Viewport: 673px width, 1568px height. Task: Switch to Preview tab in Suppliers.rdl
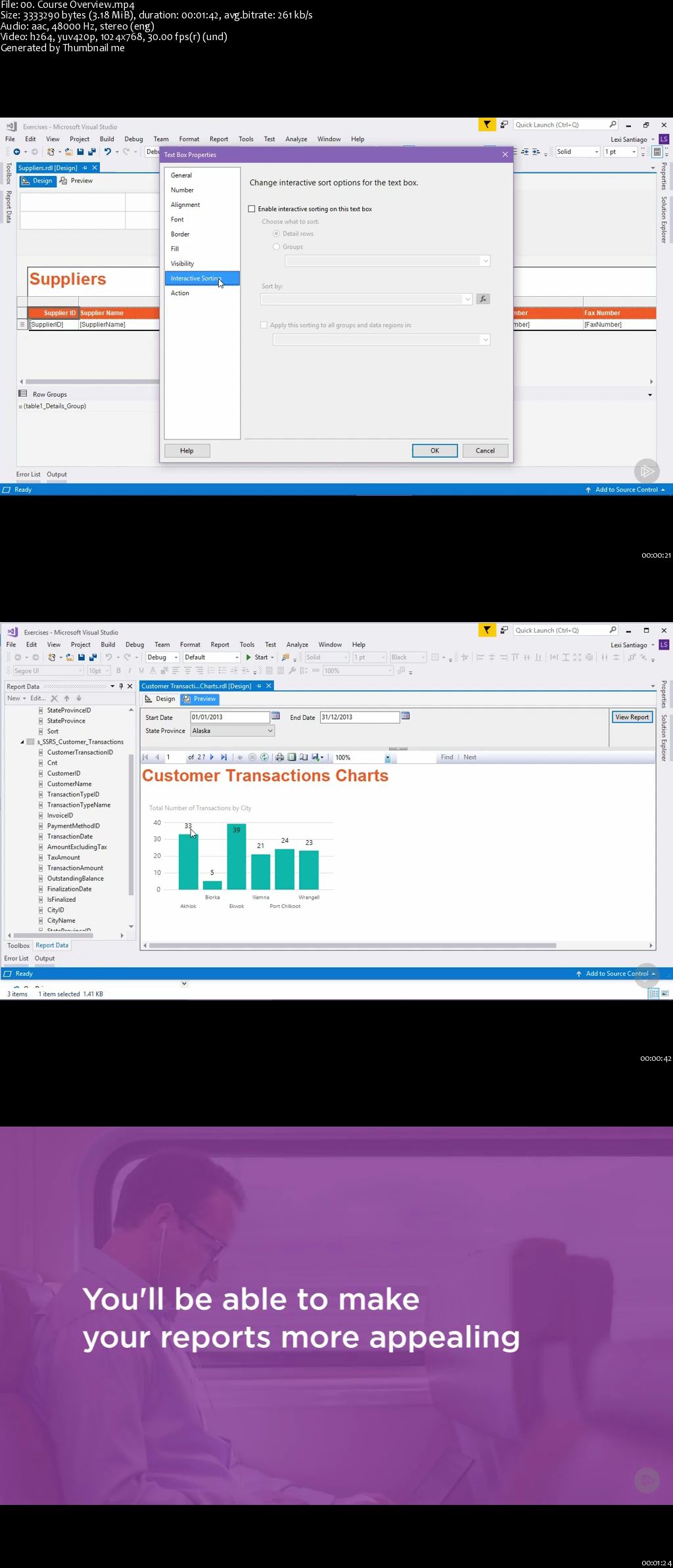(76, 181)
